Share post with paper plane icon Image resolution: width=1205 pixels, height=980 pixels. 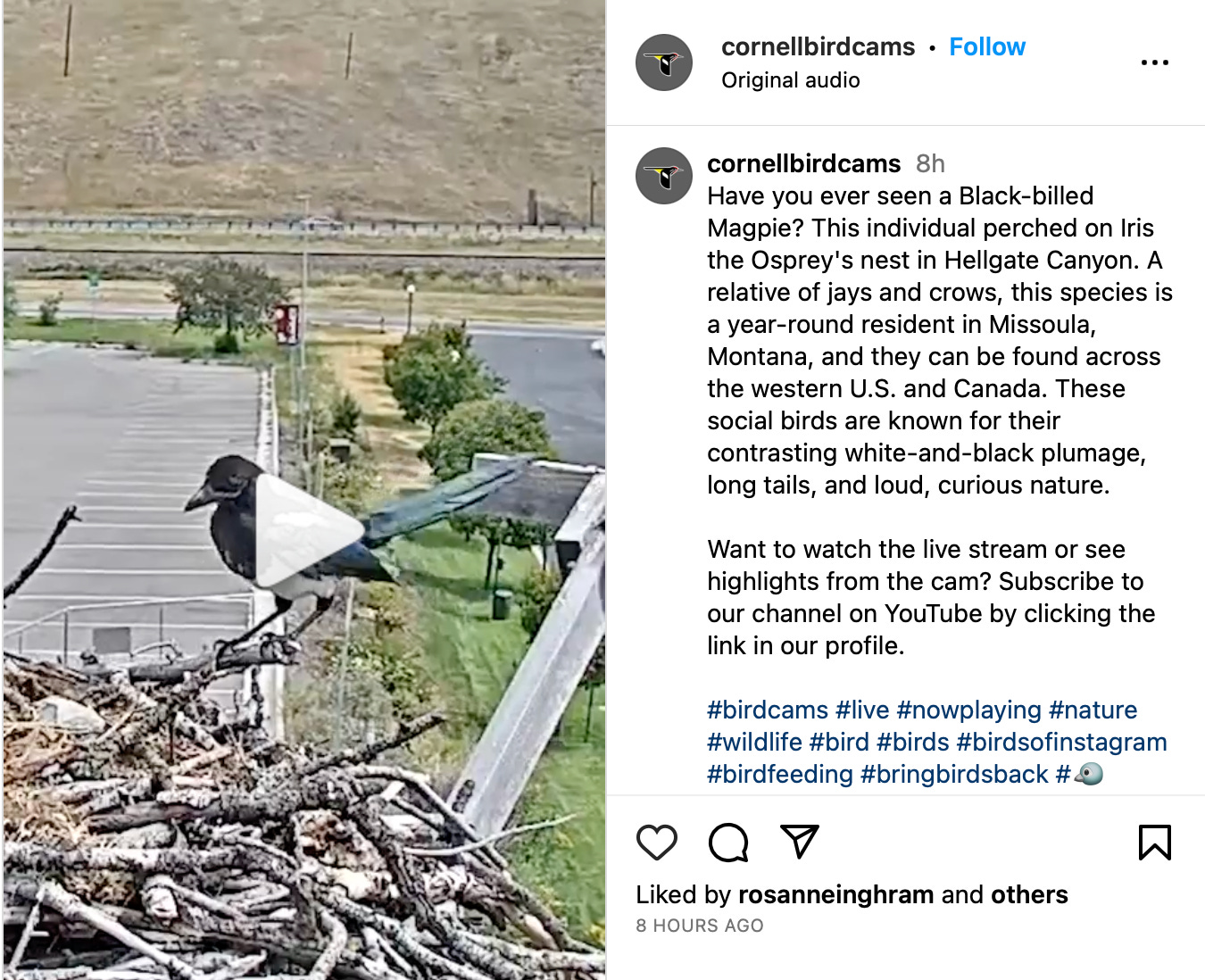coord(800,842)
